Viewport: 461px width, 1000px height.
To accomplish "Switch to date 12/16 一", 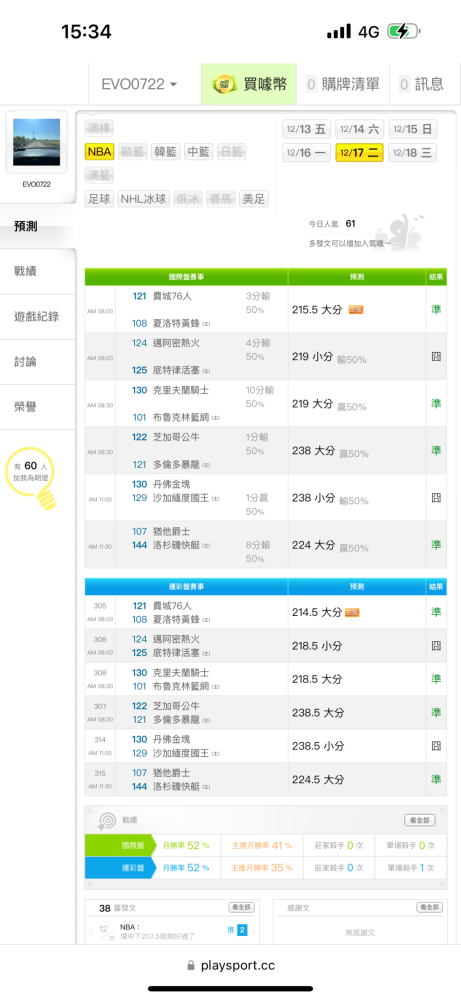I will tap(306, 153).
